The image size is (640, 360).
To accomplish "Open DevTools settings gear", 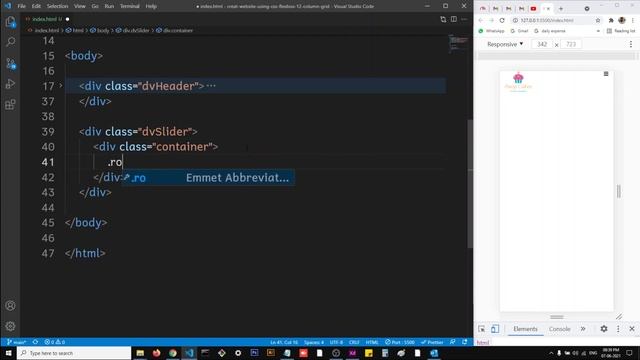I will (x=604, y=329).
